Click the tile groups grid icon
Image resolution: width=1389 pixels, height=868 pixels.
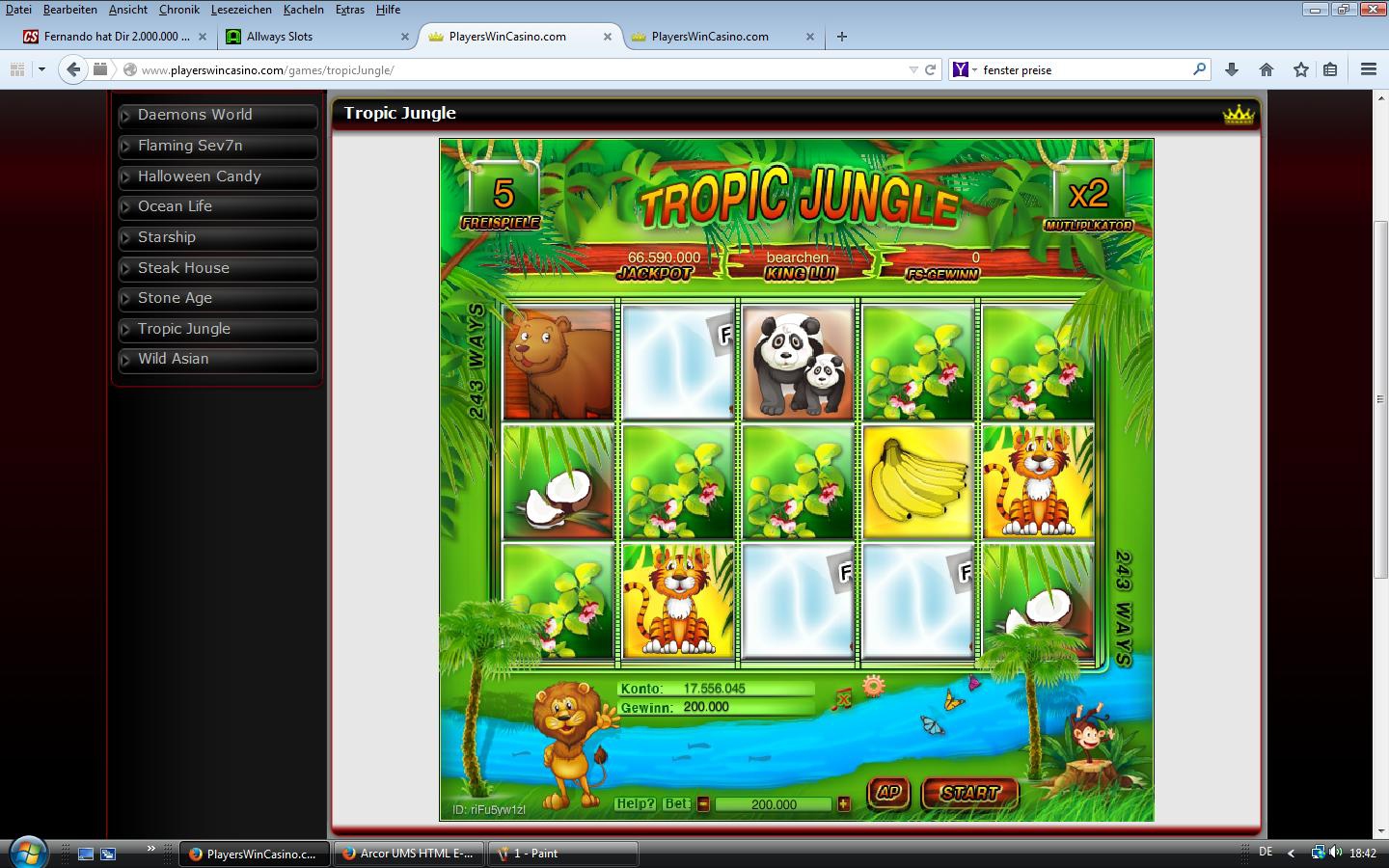tap(16, 69)
